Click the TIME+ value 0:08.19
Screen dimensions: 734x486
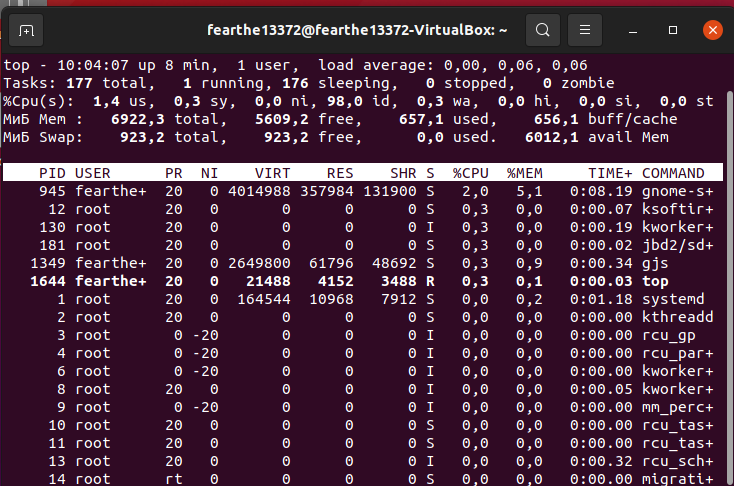pyautogui.click(x=601, y=191)
